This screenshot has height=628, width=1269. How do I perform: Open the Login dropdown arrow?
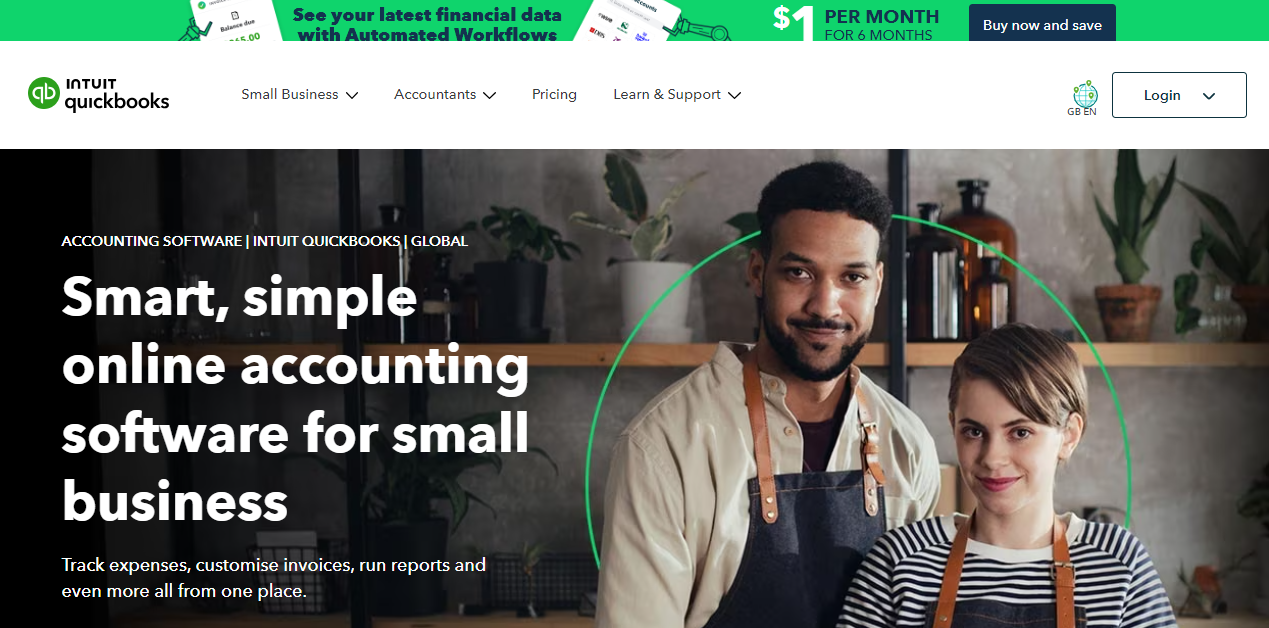click(1209, 96)
